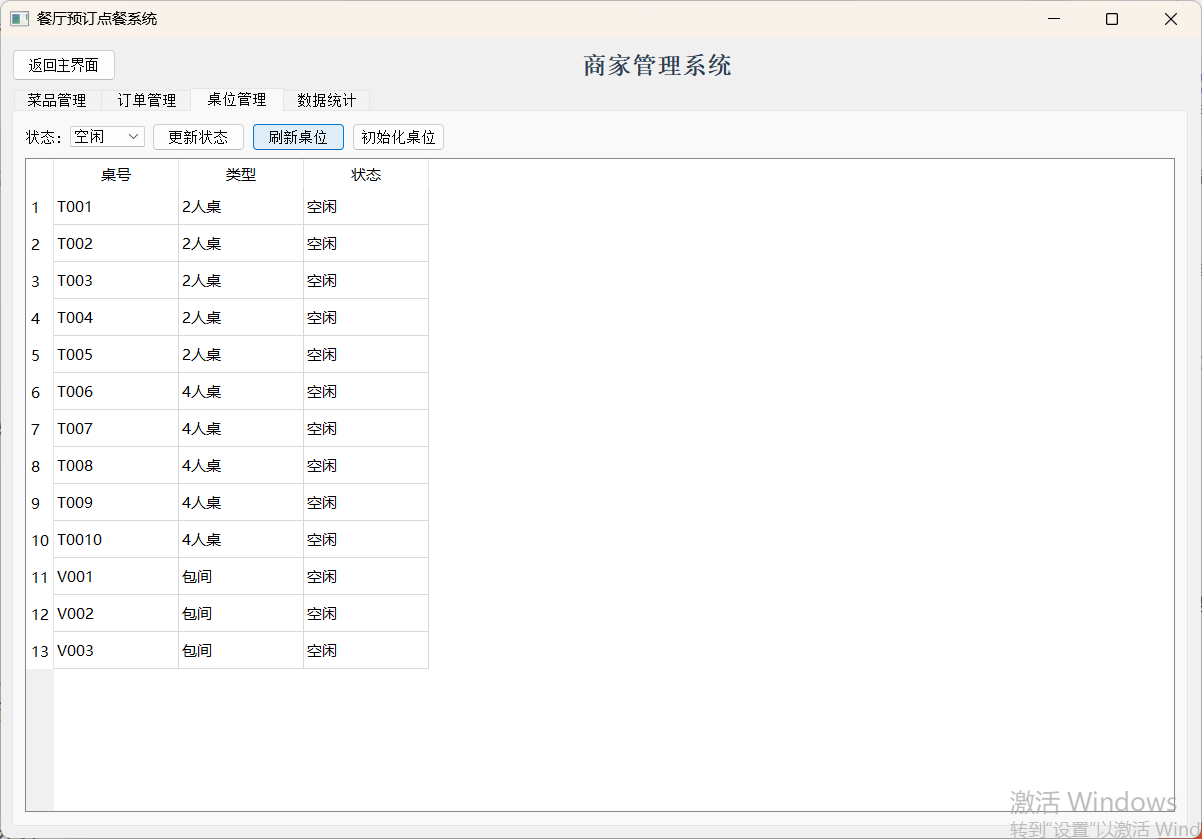Screen dimensions: 1202x839
Task: Click the 4人桌 type cell in T0010 row
Action: pyautogui.click(x=241, y=540)
